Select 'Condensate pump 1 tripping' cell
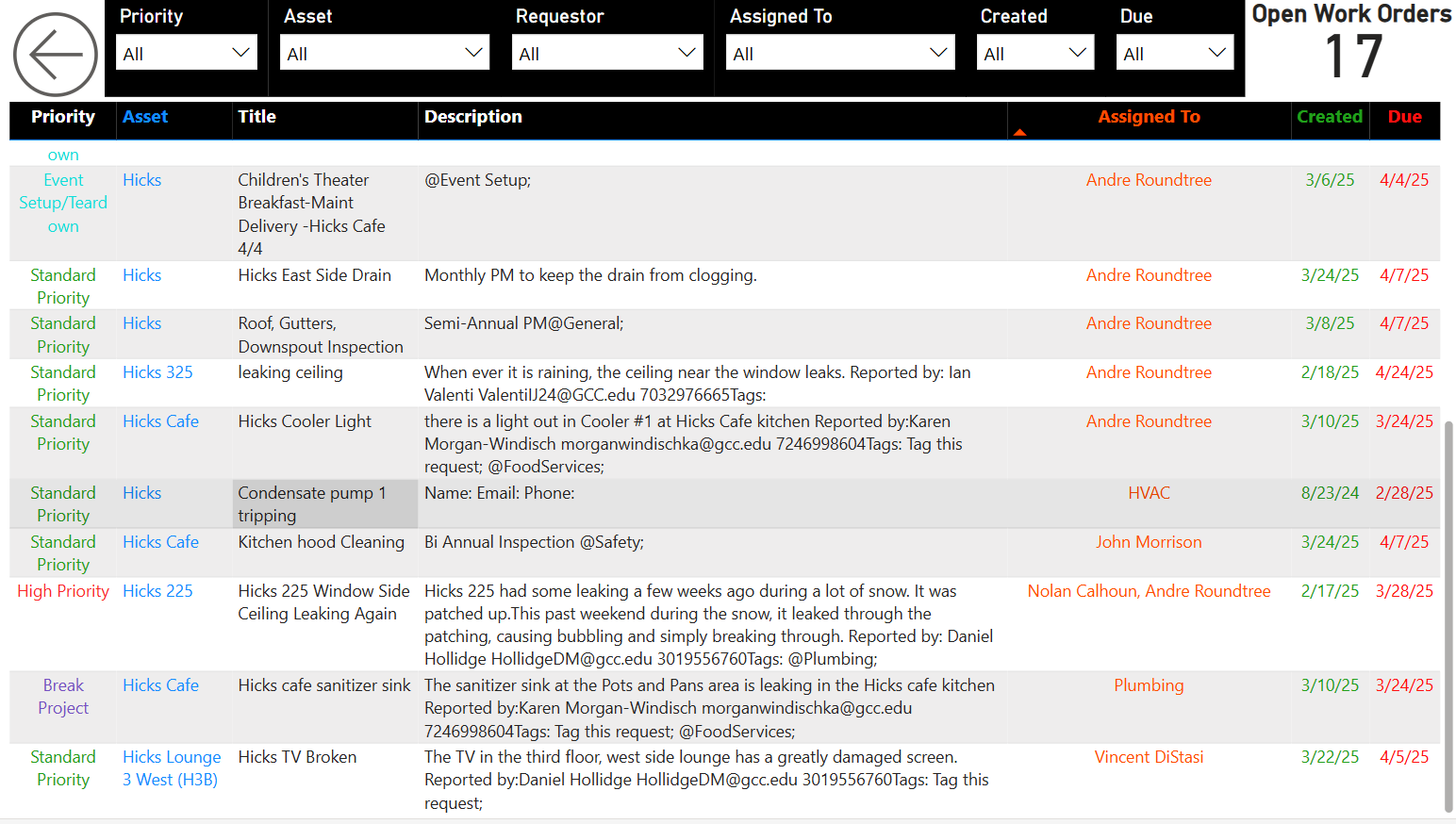This screenshot has height=824, width=1456. (x=325, y=504)
